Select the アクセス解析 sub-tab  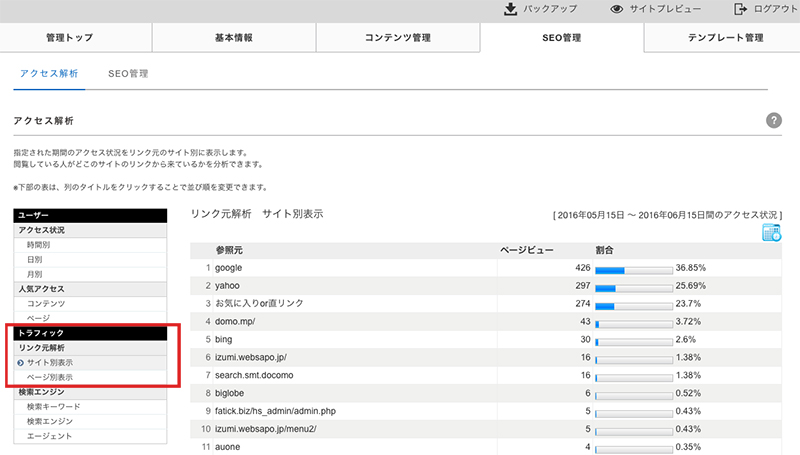[x=49, y=74]
